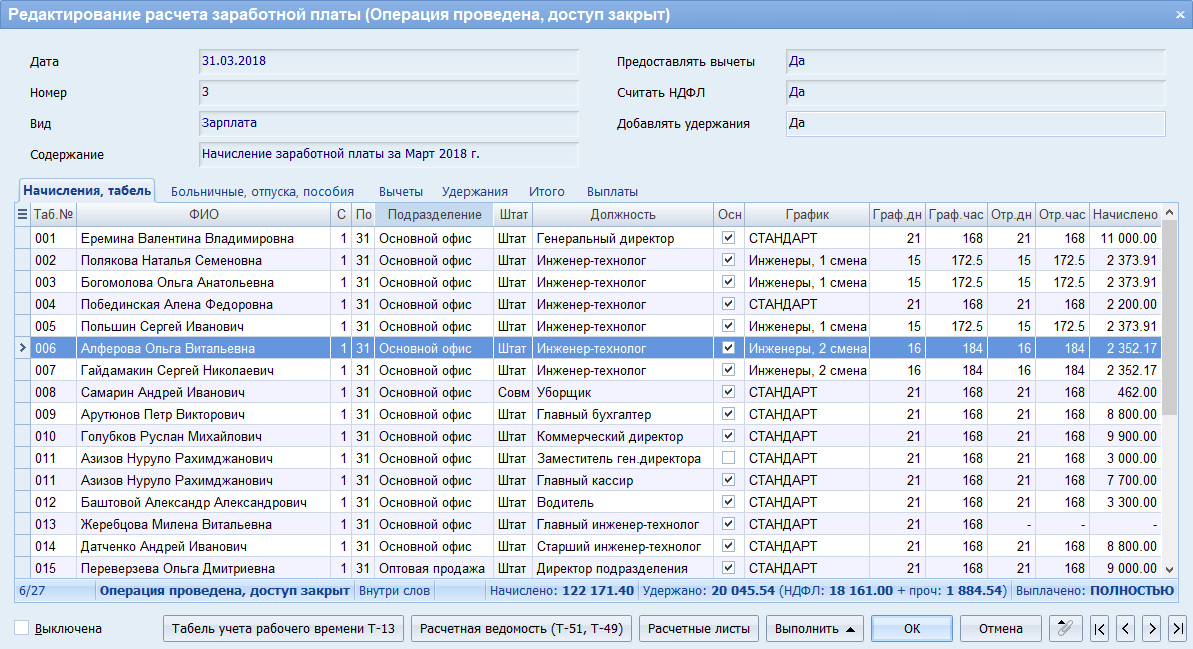Go to the previous record
The width and height of the screenshot is (1193, 649).
(x=1125, y=629)
